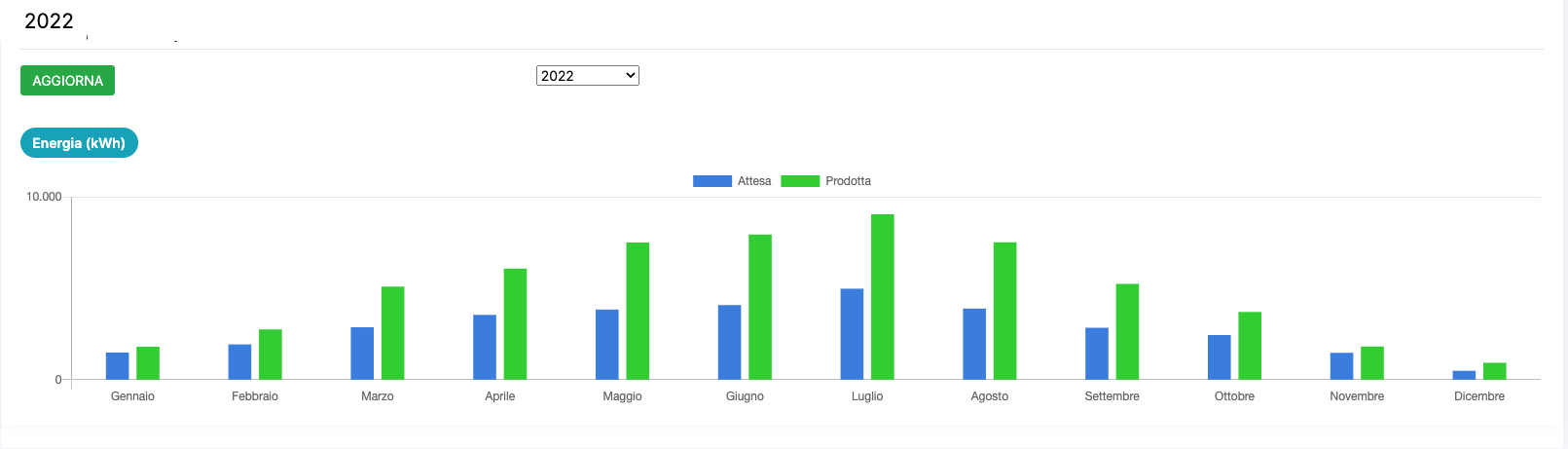Click the green Giugno Prodotta bar
Screen dimensions: 1568x449
pos(760,307)
